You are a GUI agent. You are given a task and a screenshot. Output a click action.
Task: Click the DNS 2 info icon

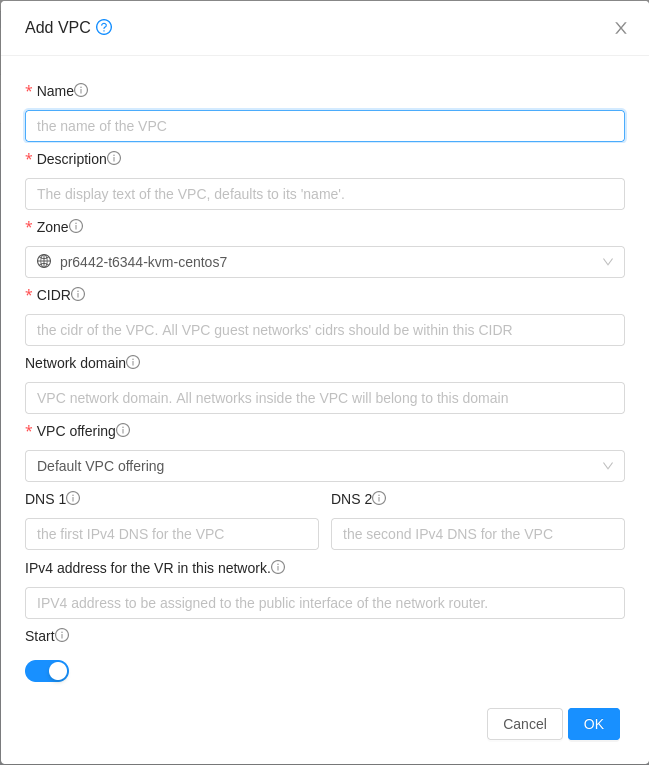pyautogui.click(x=379, y=498)
